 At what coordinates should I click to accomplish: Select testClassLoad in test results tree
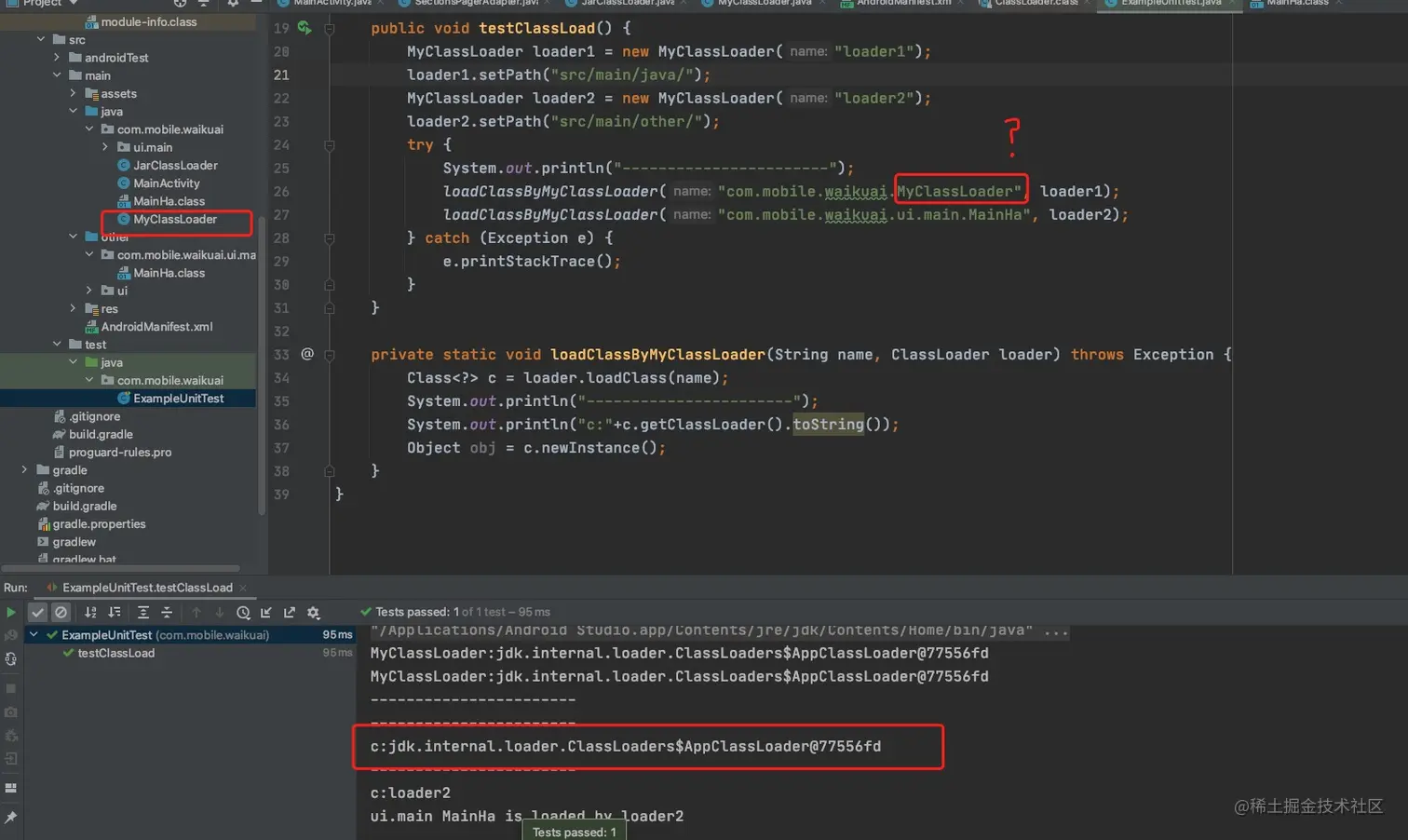point(115,653)
